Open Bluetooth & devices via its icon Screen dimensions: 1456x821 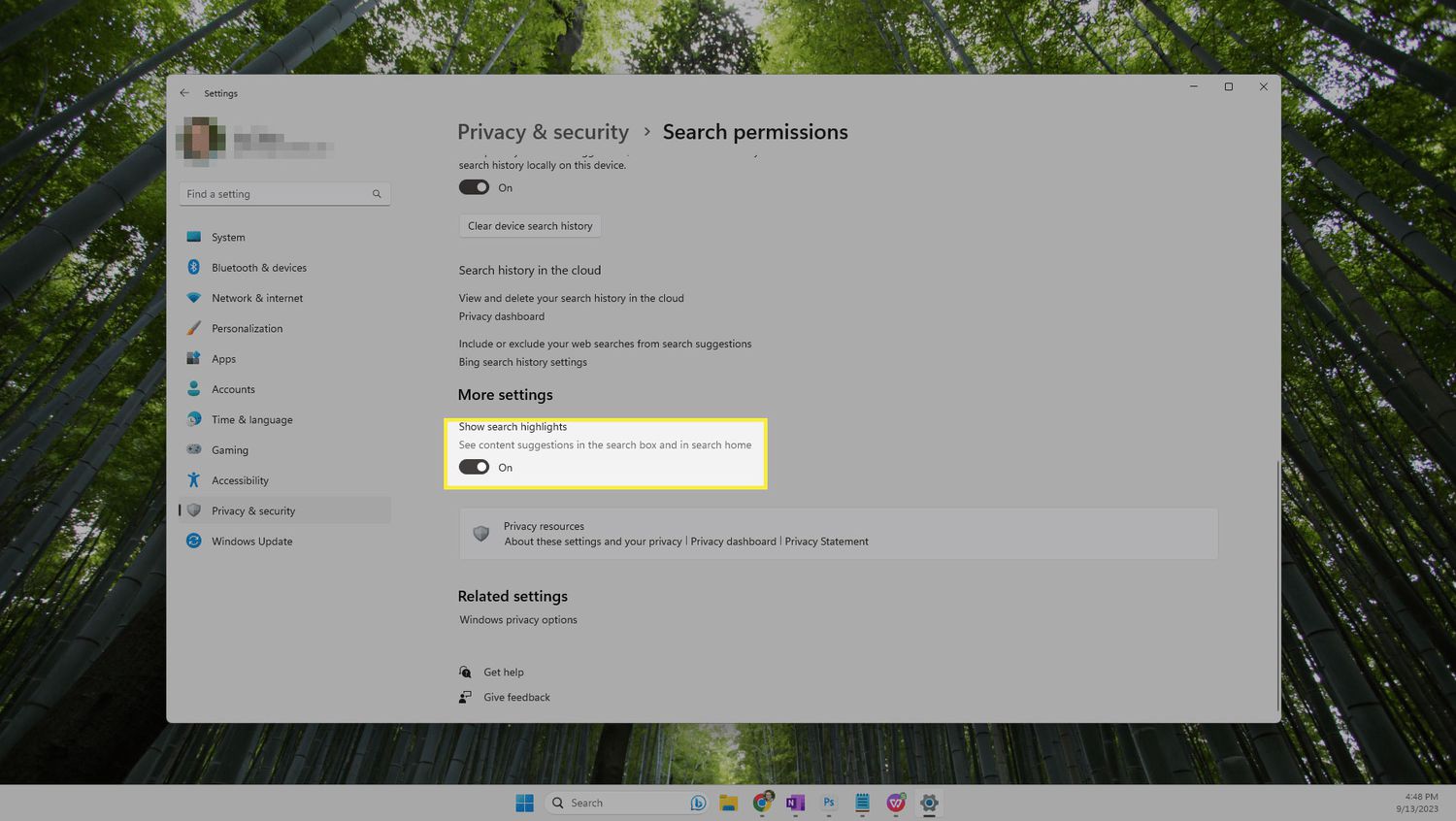[194, 268]
